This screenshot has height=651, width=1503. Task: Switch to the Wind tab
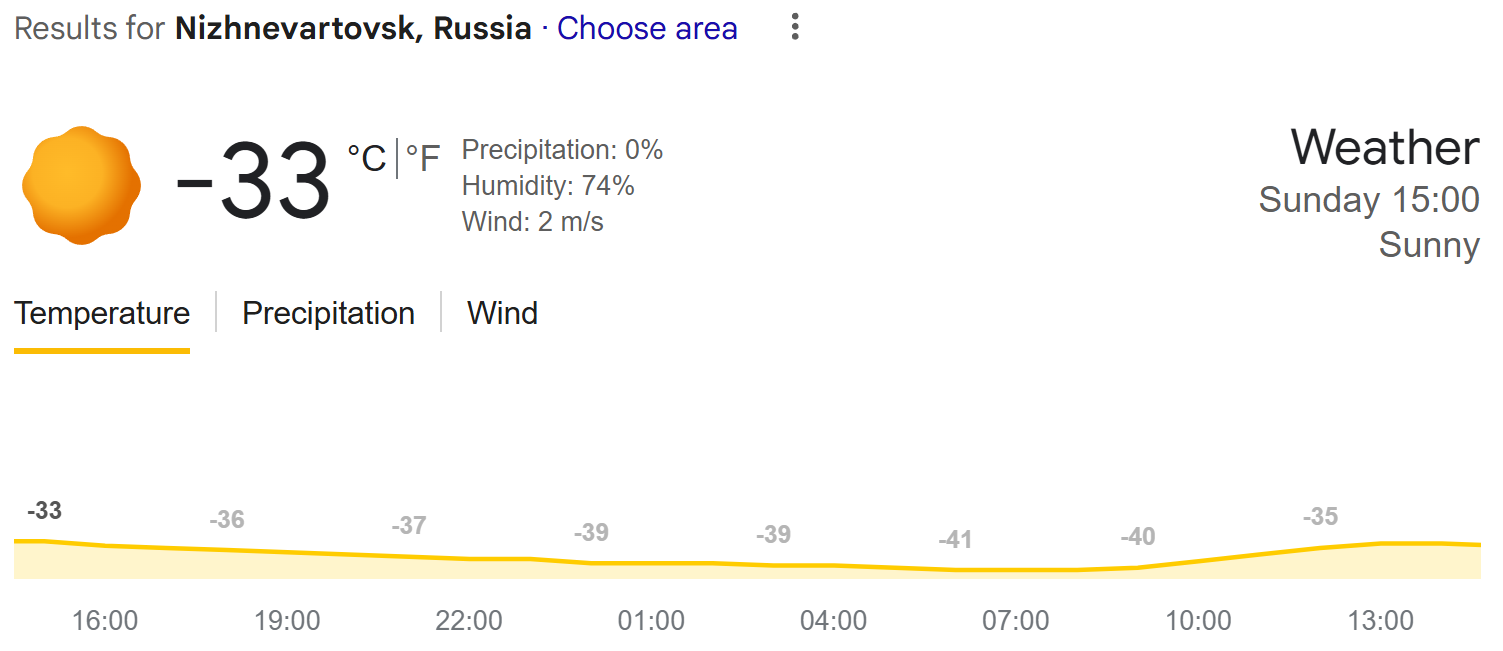[502, 313]
